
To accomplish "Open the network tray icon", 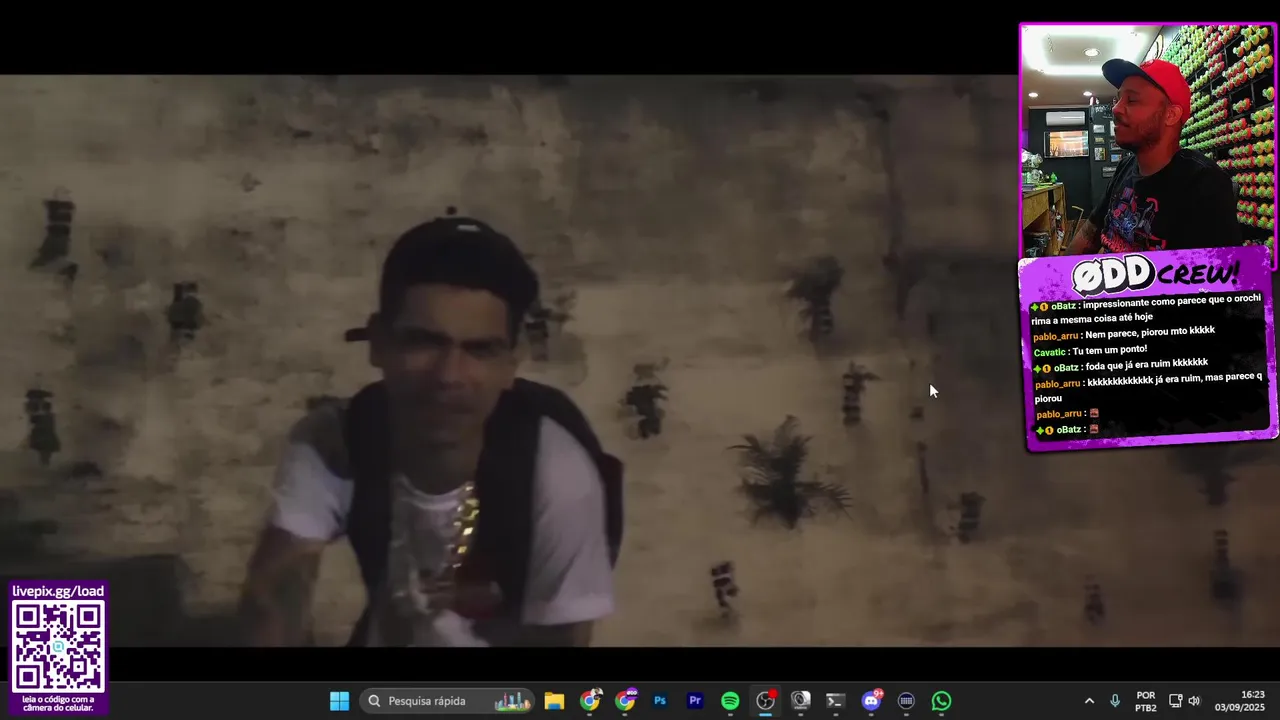I will (1176, 701).
